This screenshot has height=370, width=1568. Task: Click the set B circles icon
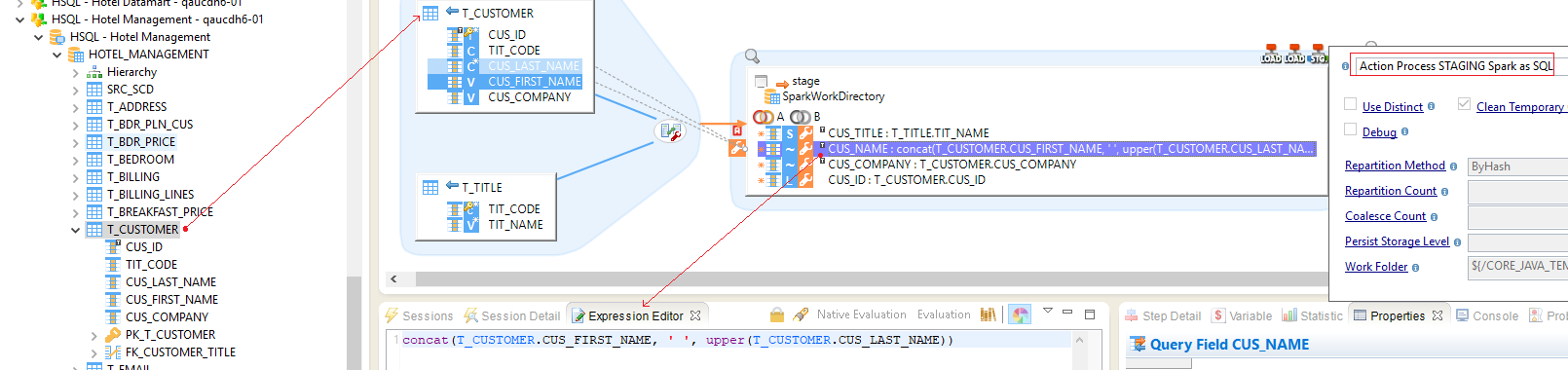tap(801, 117)
